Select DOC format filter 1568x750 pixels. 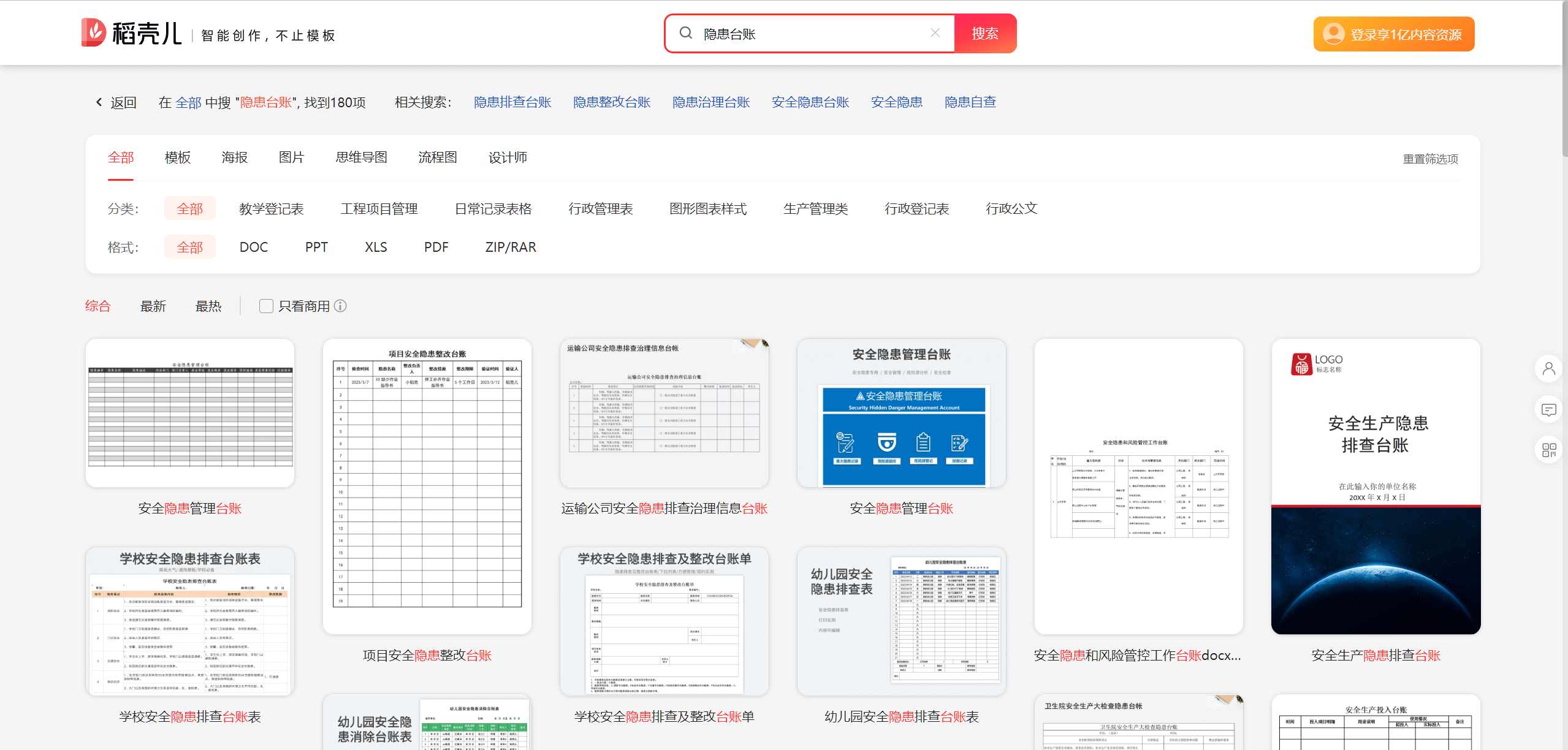(x=254, y=247)
